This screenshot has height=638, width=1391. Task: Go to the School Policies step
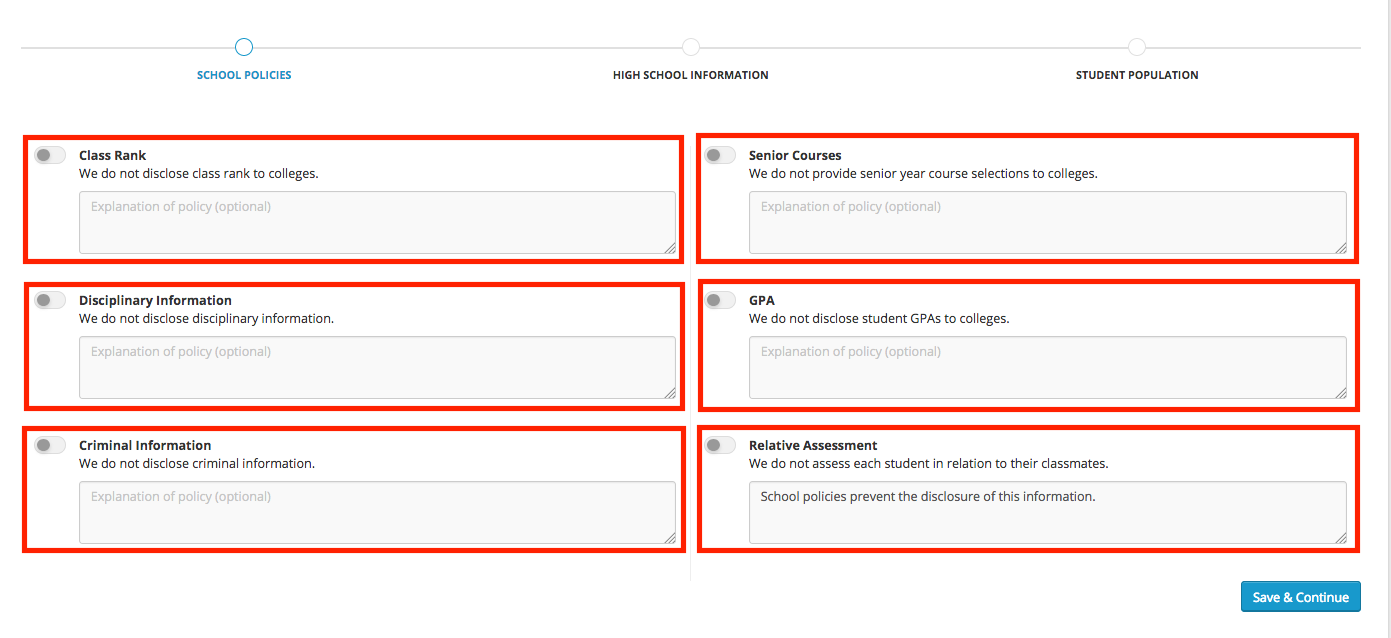pyautogui.click(x=244, y=75)
